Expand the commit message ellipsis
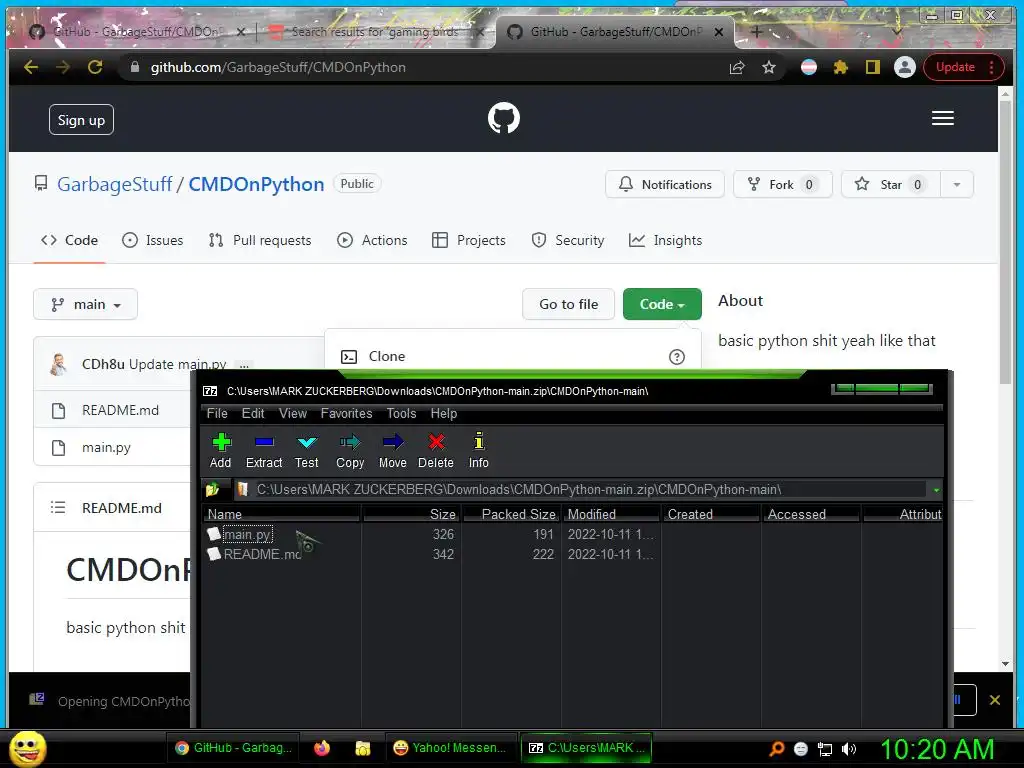 pos(244,365)
